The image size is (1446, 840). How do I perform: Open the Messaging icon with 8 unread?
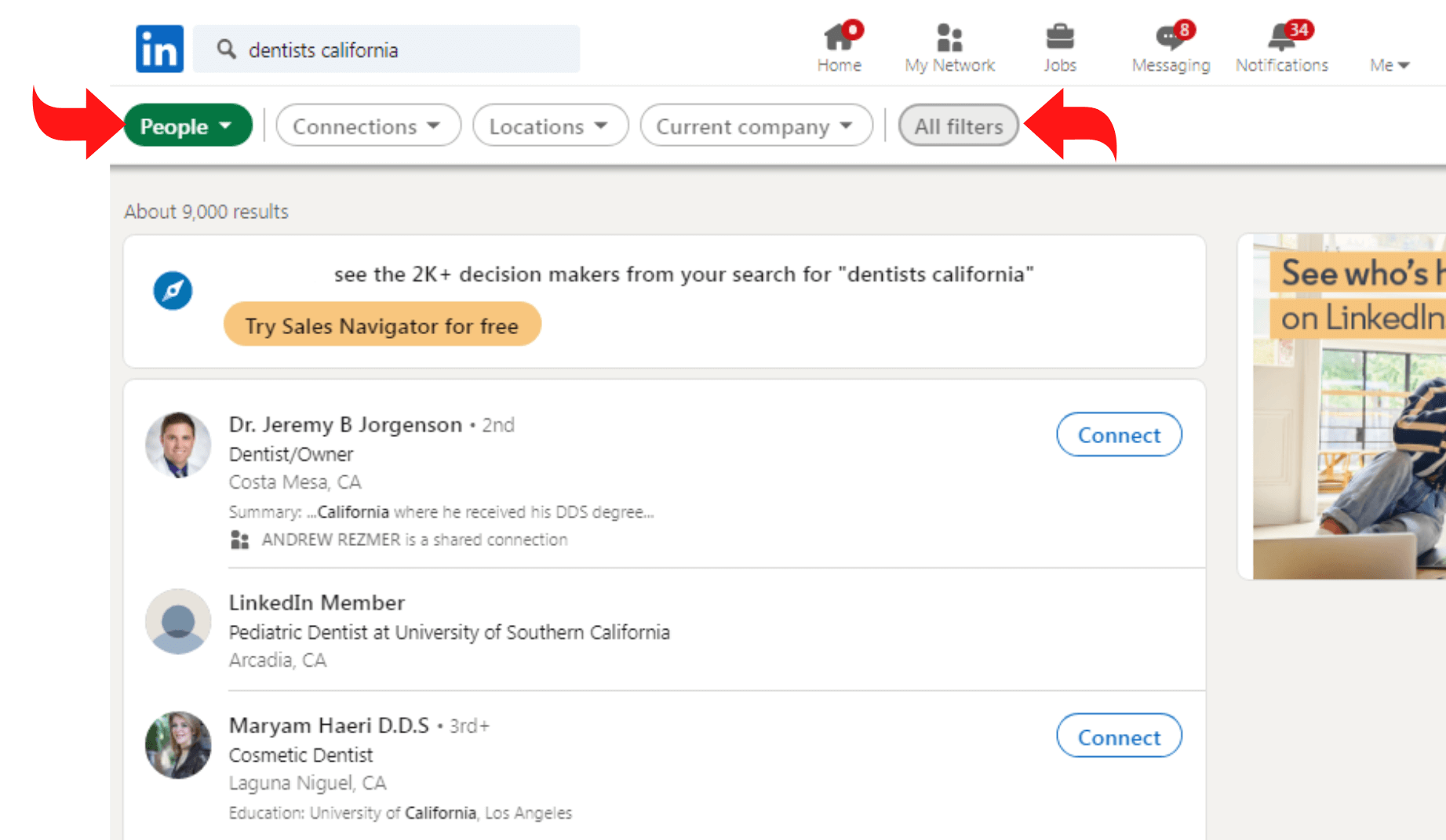1170,38
